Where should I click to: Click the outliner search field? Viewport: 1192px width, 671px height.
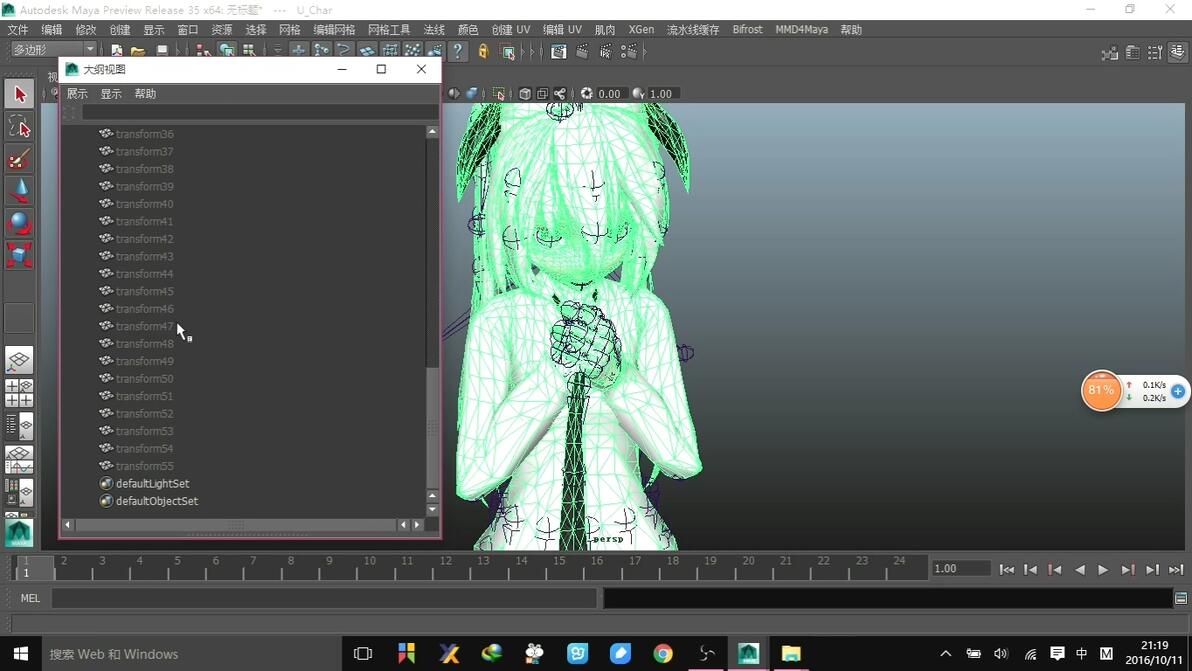click(260, 112)
